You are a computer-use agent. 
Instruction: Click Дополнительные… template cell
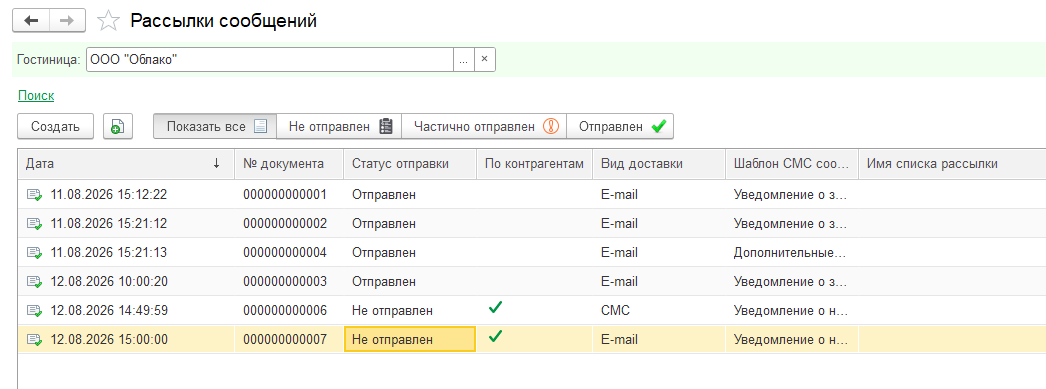click(x=790, y=253)
